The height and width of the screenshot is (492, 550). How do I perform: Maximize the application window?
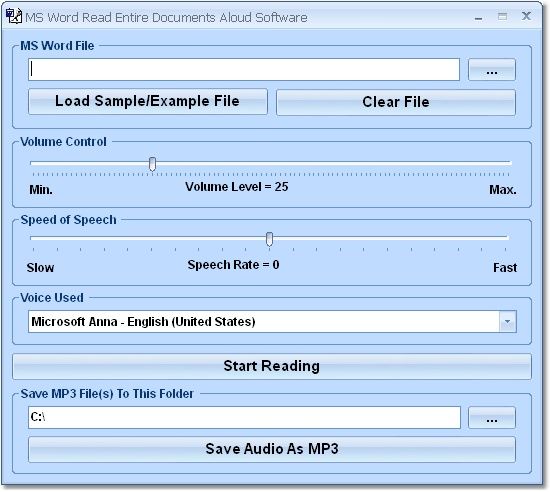click(502, 16)
